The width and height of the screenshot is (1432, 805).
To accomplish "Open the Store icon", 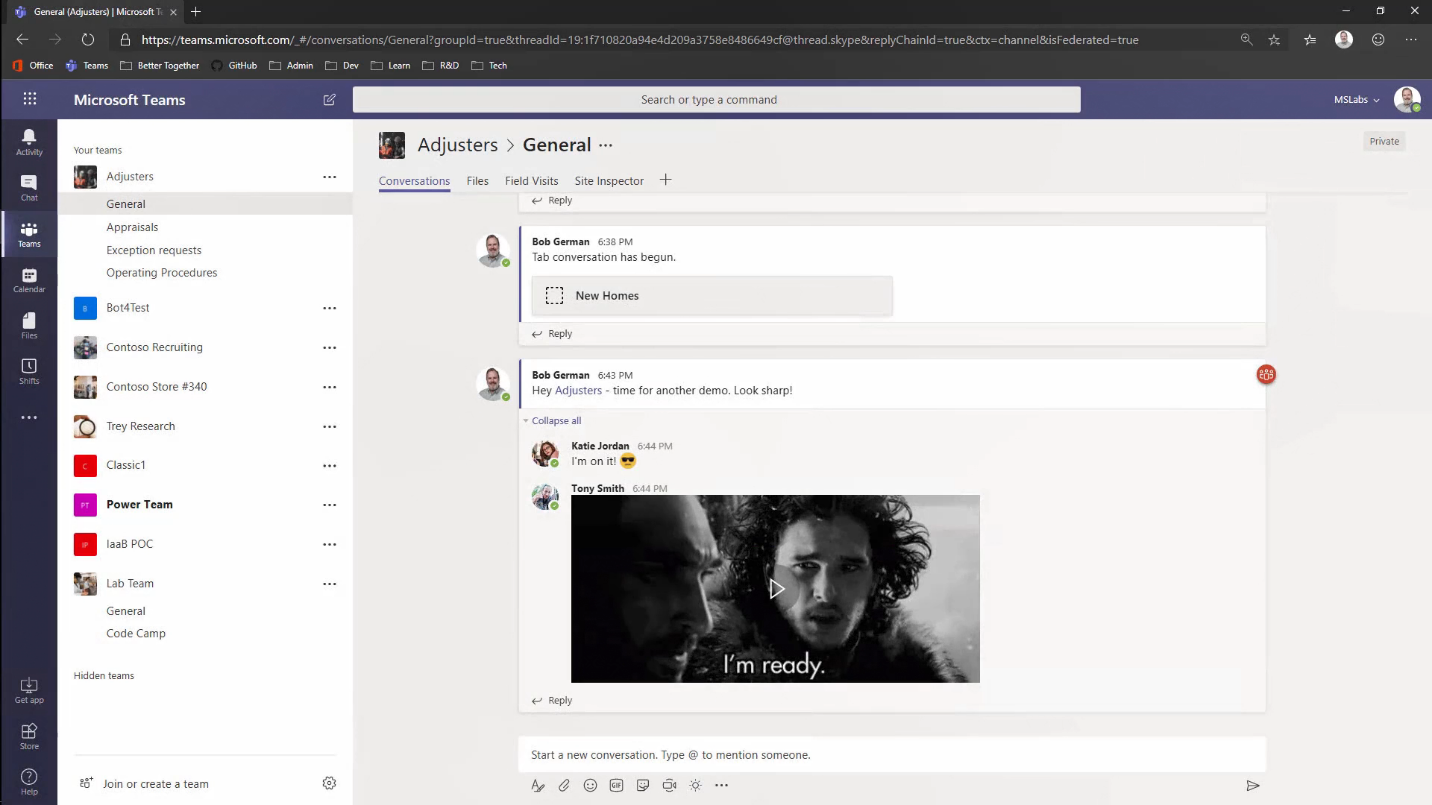I will (x=29, y=736).
